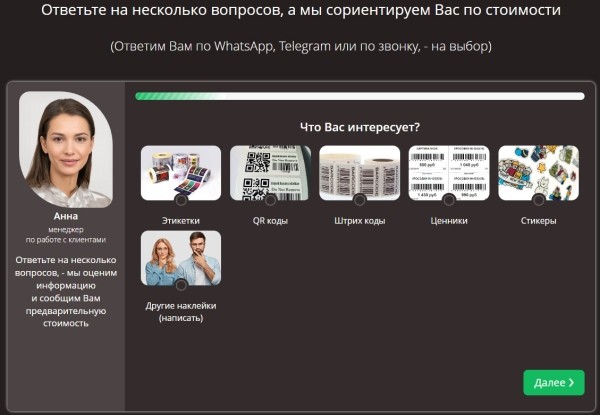Click the arrow chevron on Далее button
This screenshot has width=600, height=415.
[572, 382]
